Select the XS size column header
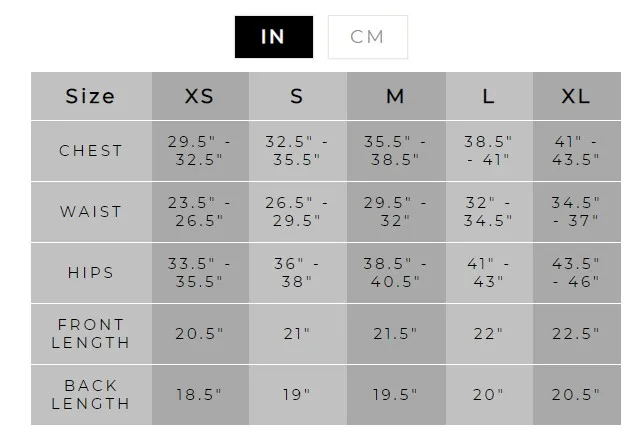Image resolution: width=635 pixels, height=438 pixels. point(200,96)
